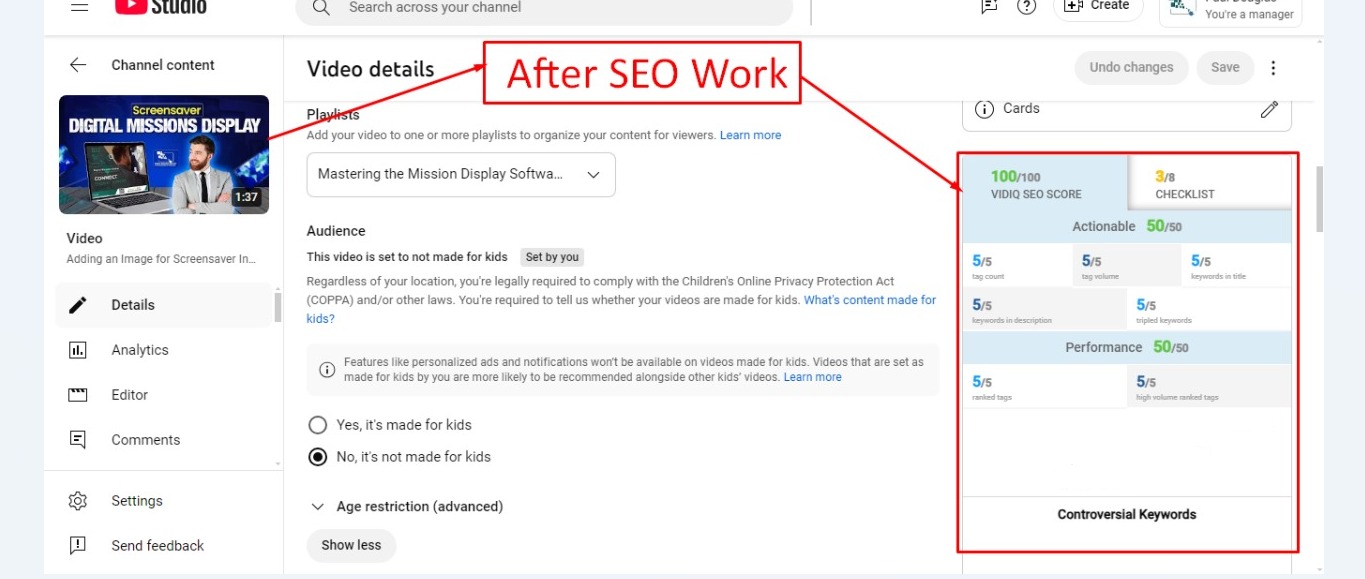
Task: Click the video thumbnail preview
Action: 164,154
